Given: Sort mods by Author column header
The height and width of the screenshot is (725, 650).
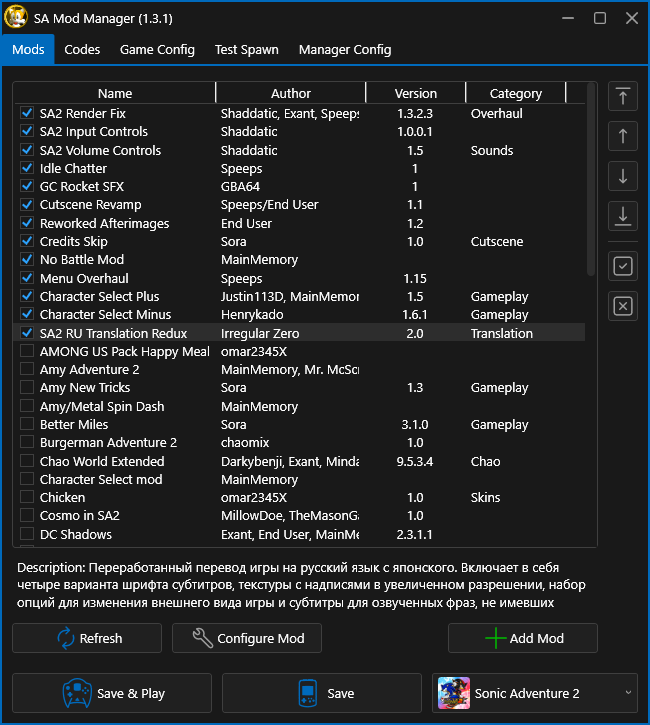Looking at the screenshot, I should (x=291, y=93).
